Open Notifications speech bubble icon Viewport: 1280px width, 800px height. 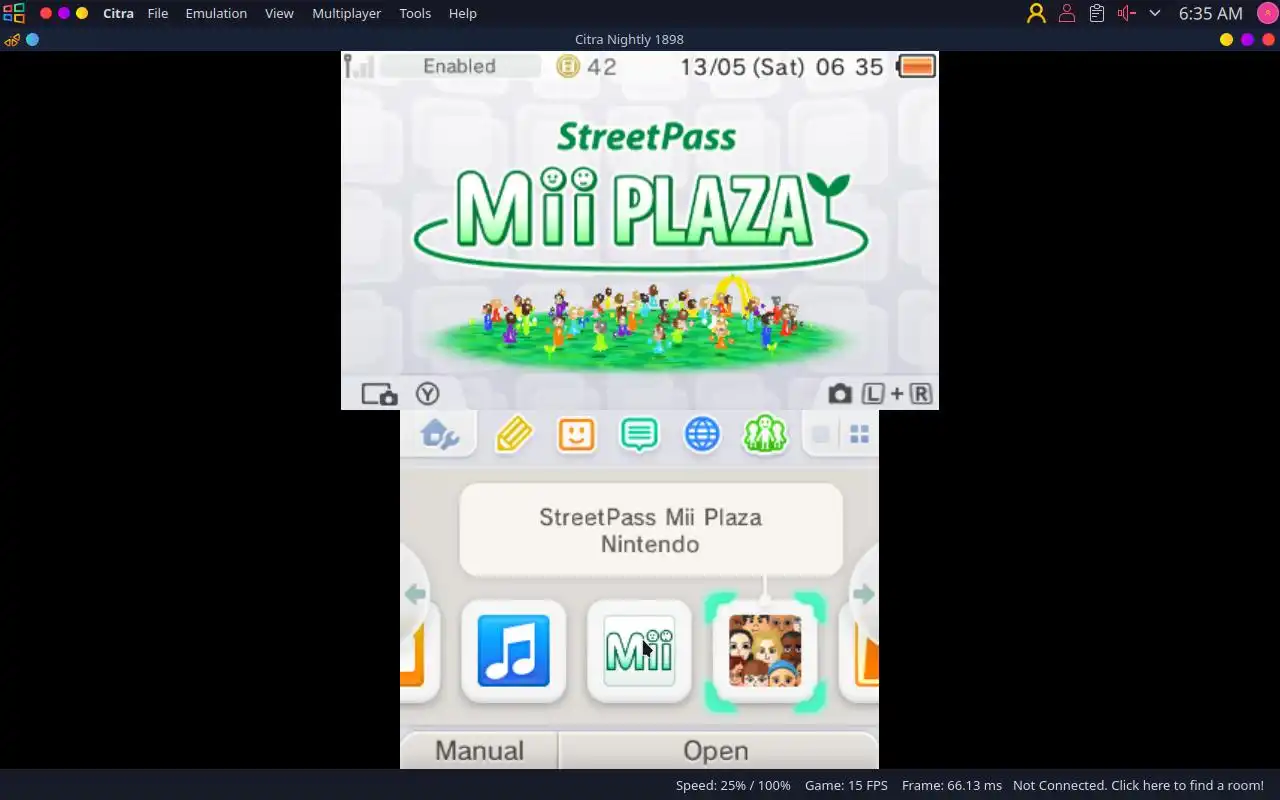coord(639,434)
